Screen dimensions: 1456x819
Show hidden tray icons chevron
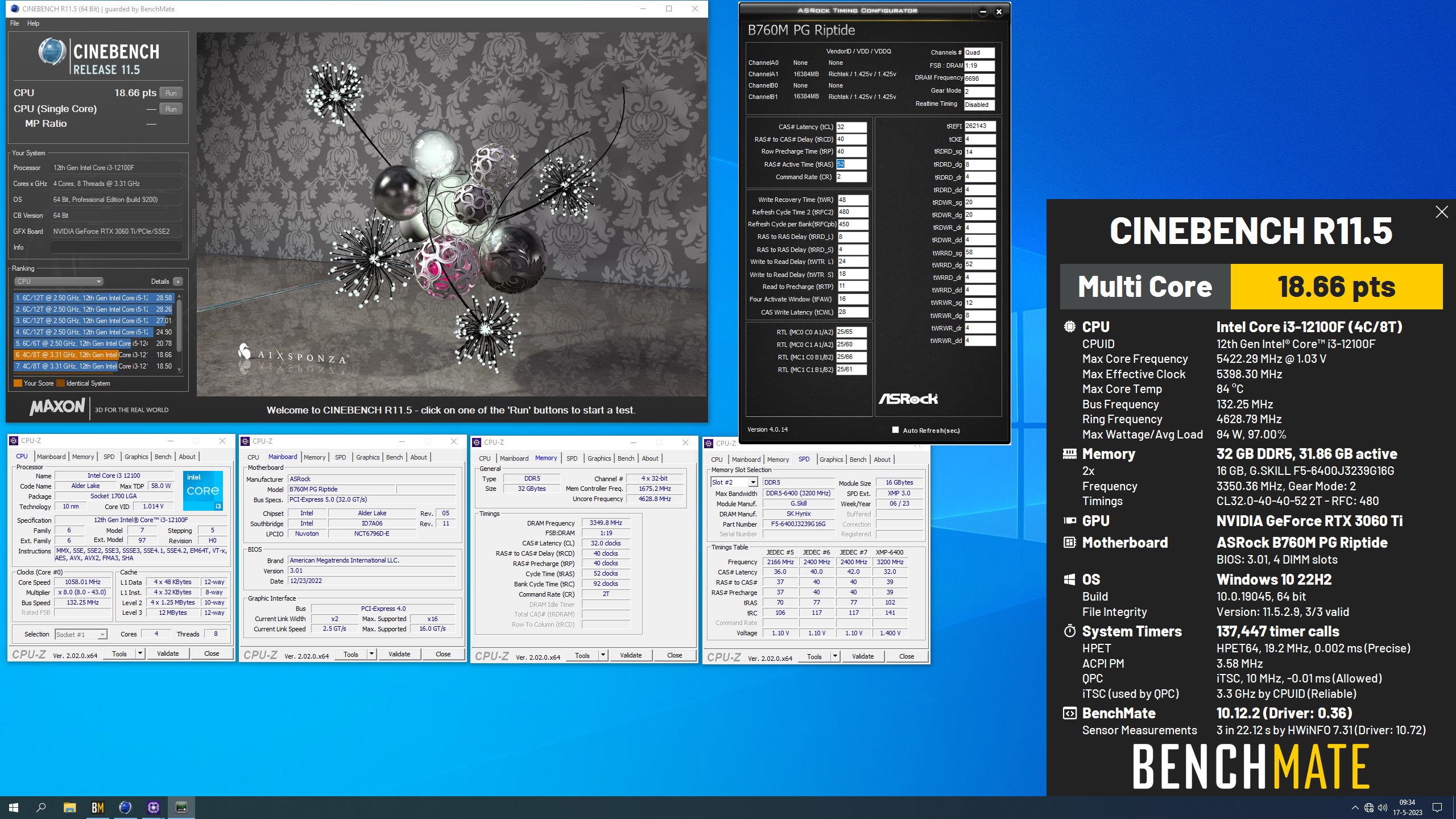[1355, 808]
